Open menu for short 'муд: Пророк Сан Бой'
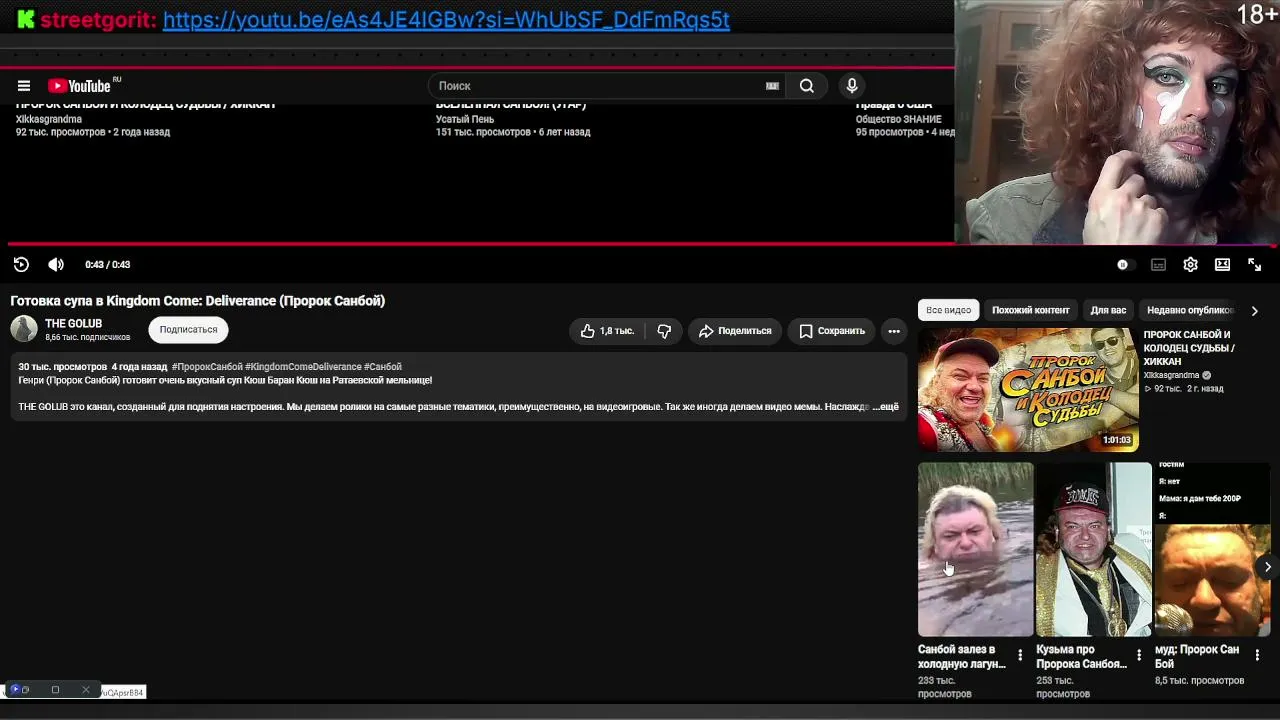The image size is (1280, 720). pos(1257,656)
